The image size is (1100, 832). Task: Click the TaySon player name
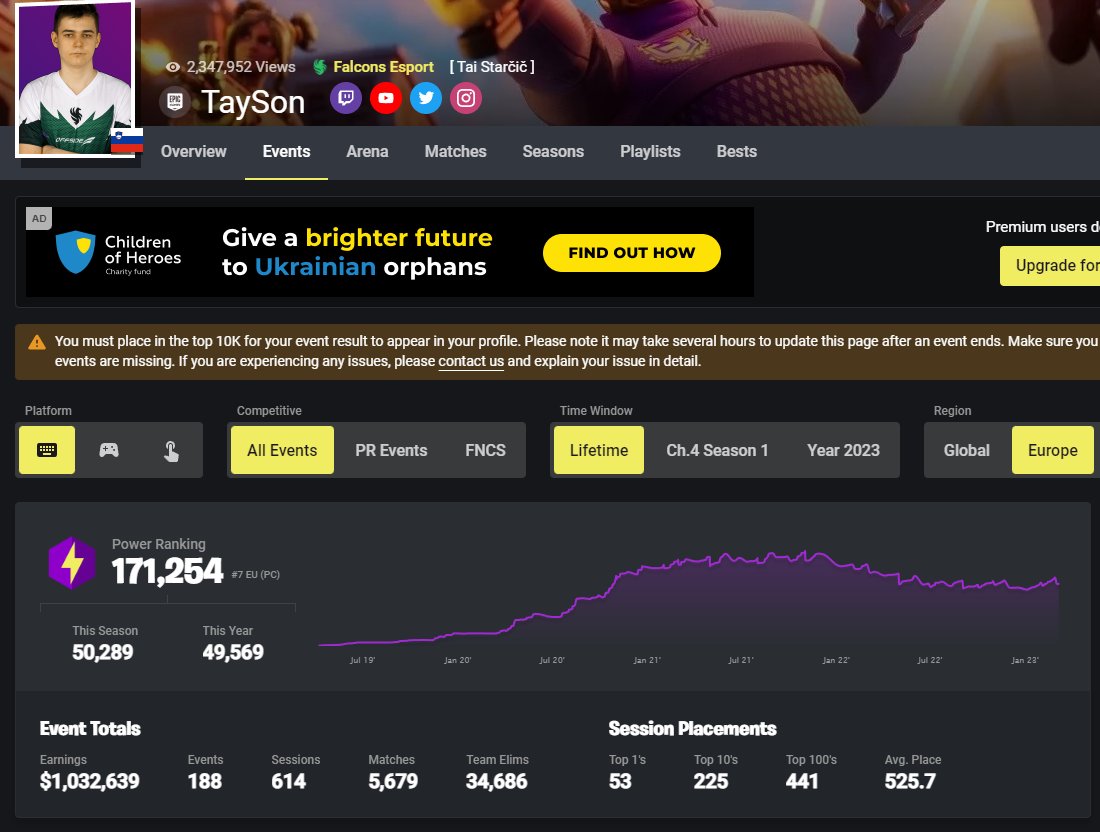tap(253, 102)
